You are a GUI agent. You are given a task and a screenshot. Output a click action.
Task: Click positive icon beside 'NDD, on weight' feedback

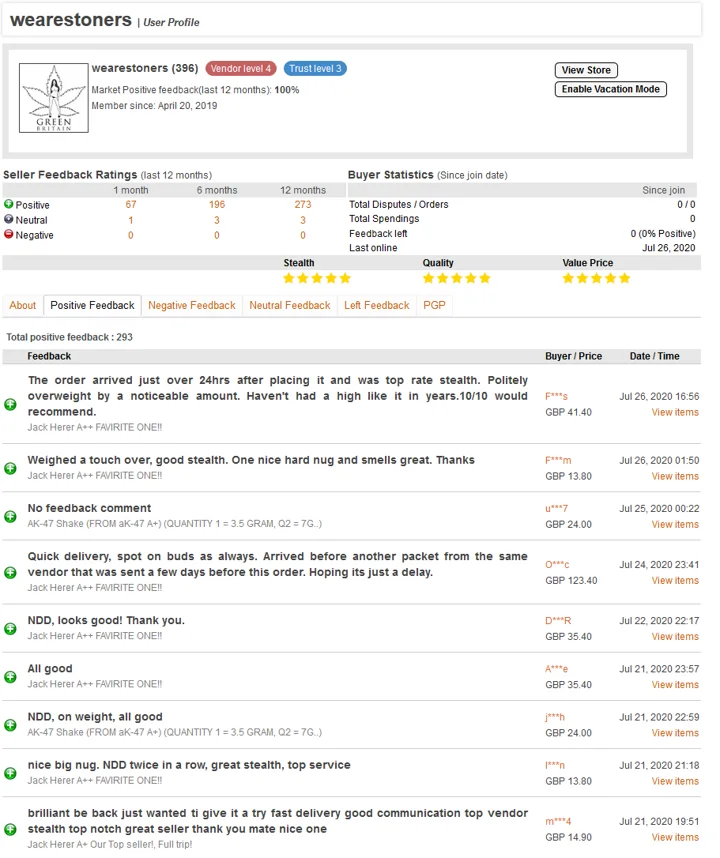point(10,725)
